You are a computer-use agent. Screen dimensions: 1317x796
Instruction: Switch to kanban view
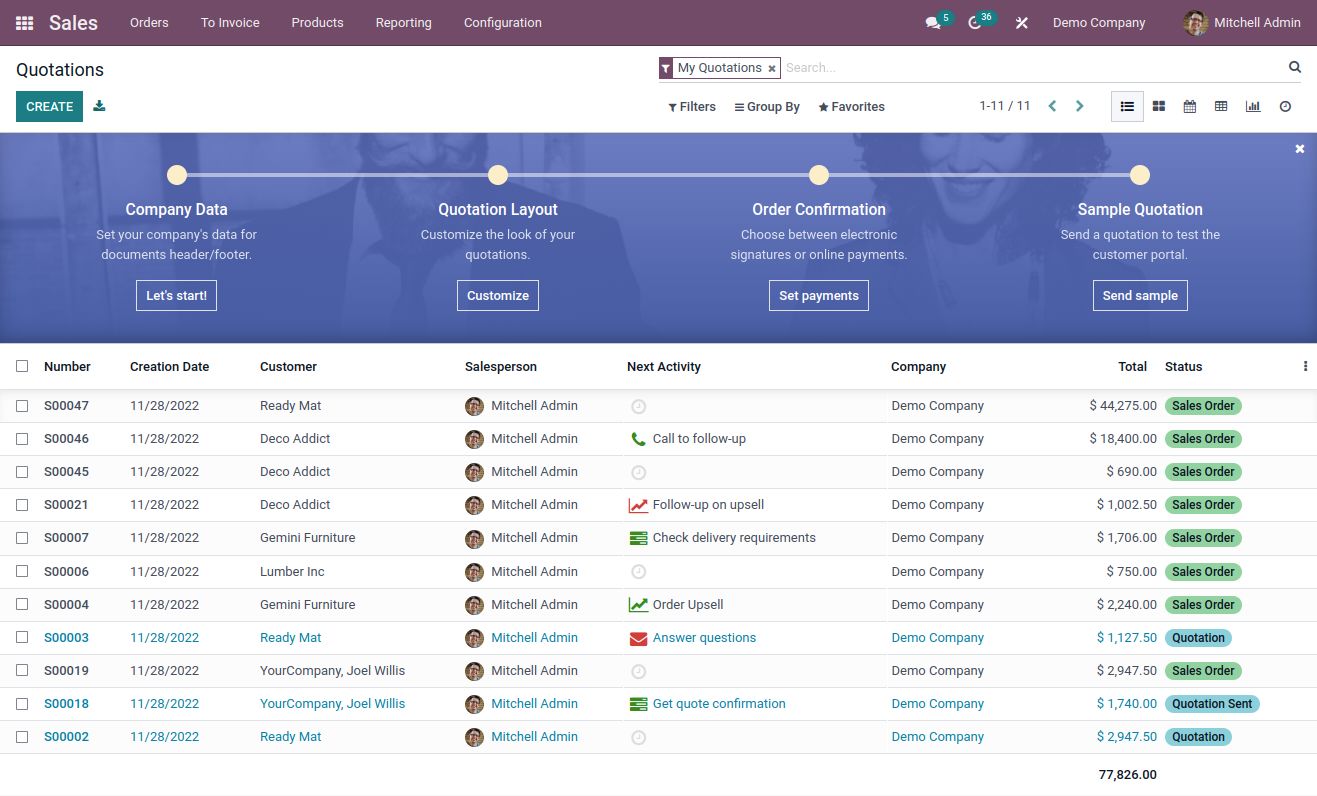pos(1158,106)
